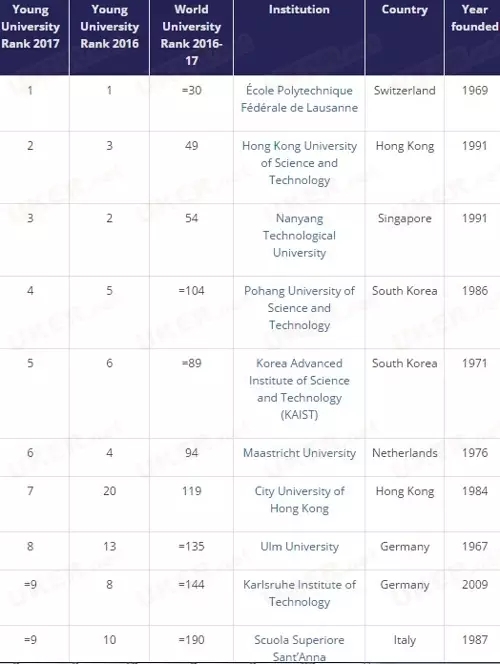This screenshot has width=500, height=664.
Task: Open Hong Kong University of Science and Technology
Action: click(x=299, y=163)
